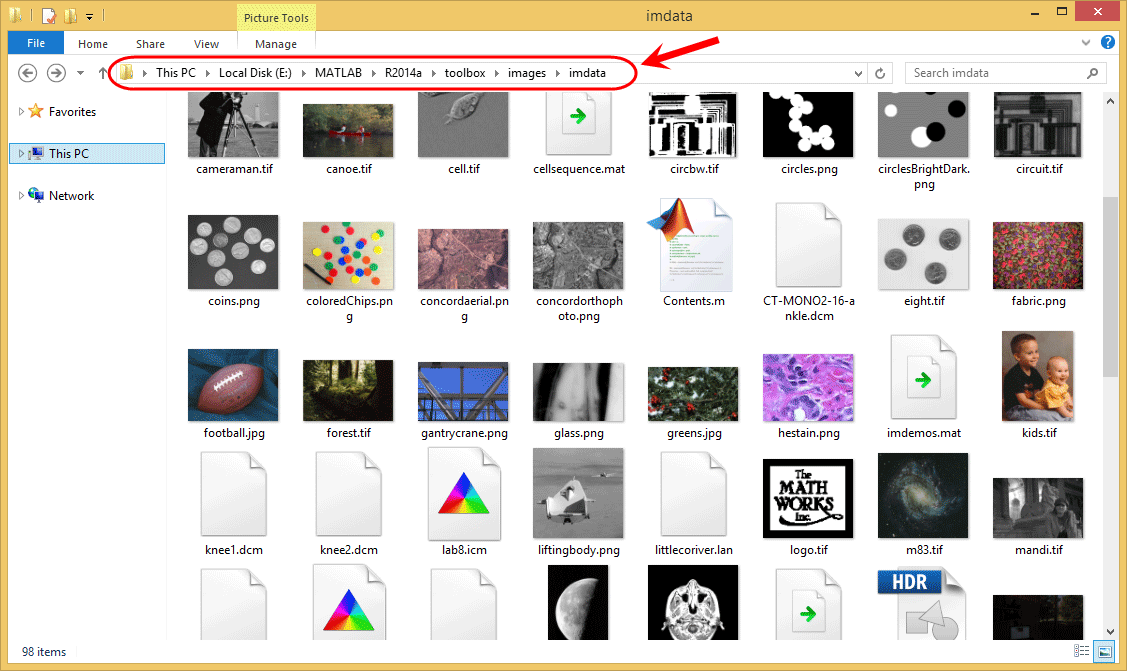Switch to Large icons view in status bar
The height and width of the screenshot is (671, 1127).
1104,652
